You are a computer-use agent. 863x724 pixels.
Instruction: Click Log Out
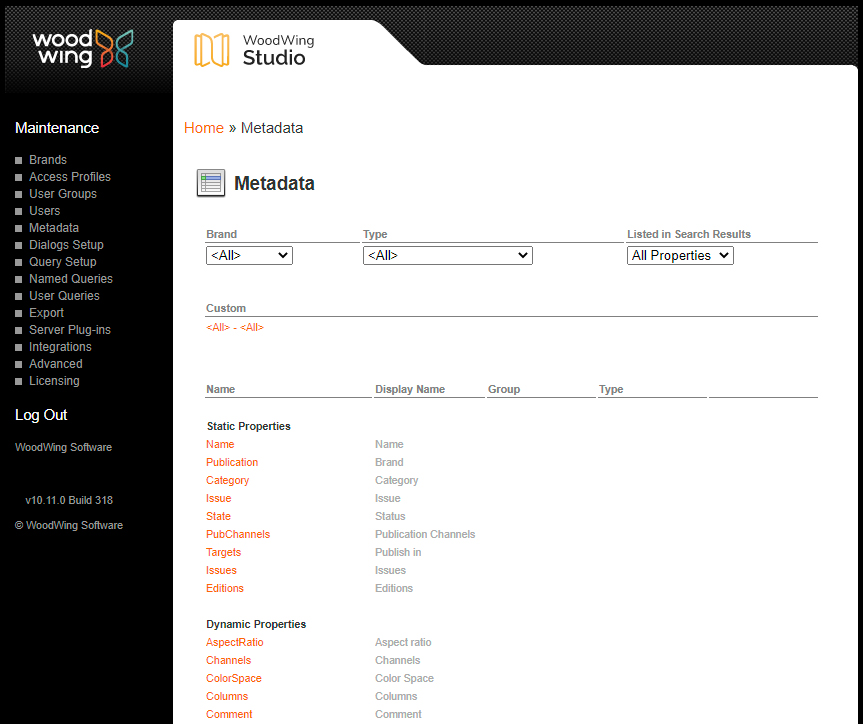click(x=41, y=415)
